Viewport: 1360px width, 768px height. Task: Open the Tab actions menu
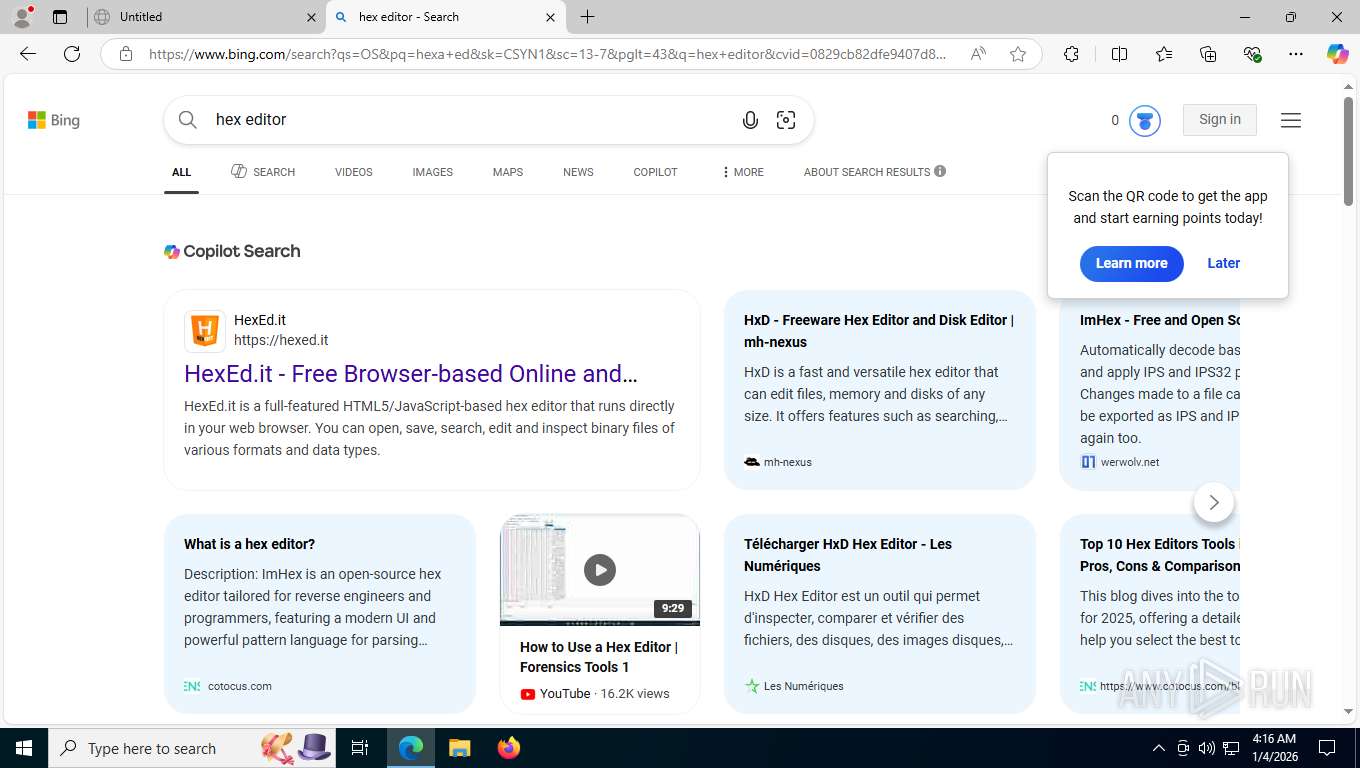[x=60, y=17]
